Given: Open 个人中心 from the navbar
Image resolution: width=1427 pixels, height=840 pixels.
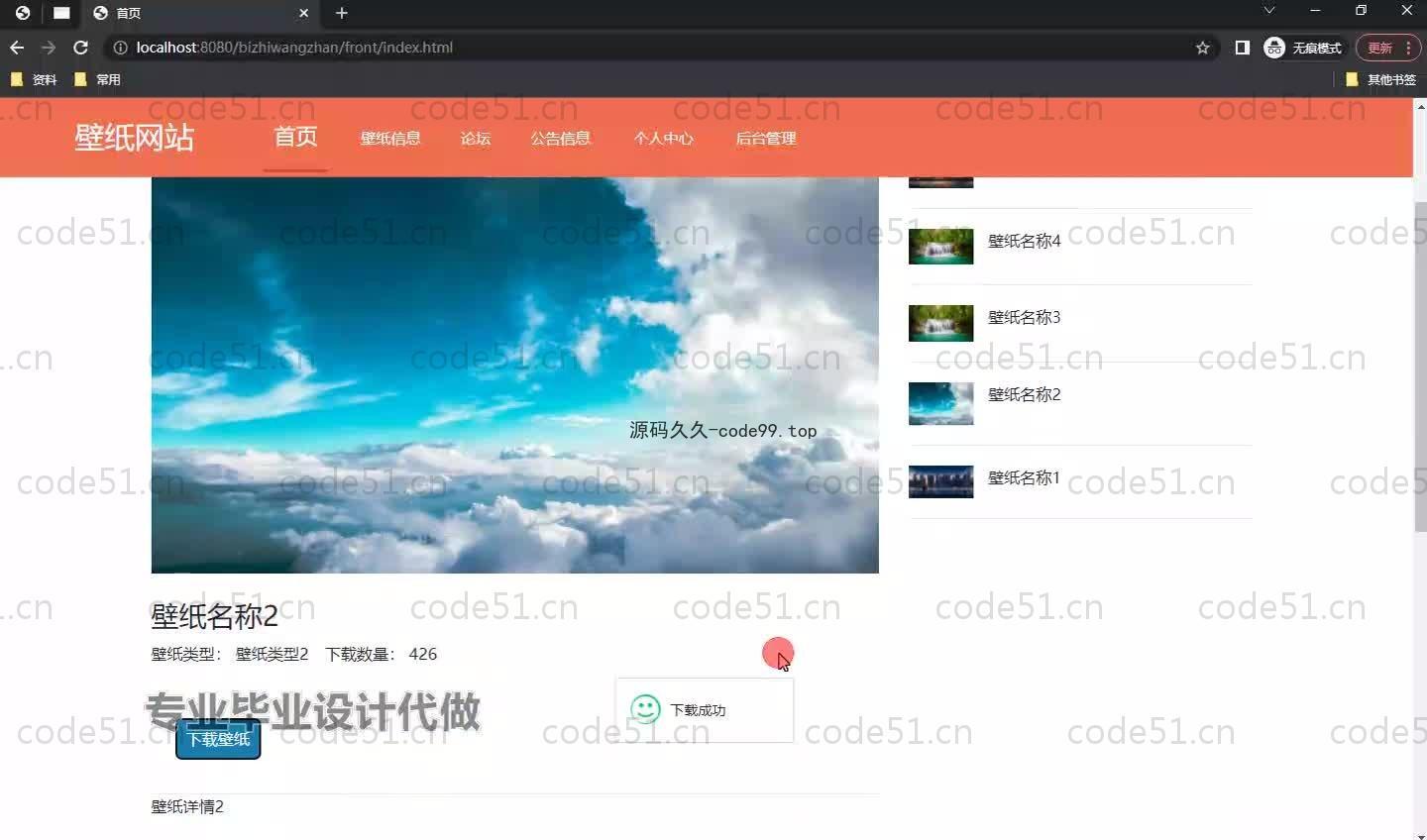Looking at the screenshot, I should 663,139.
